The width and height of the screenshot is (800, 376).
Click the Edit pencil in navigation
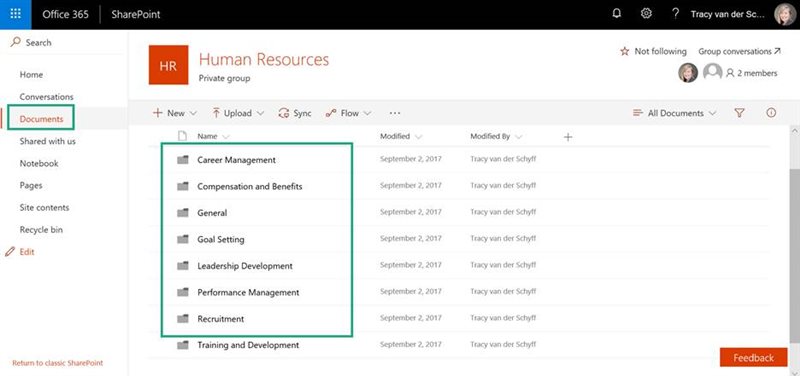(x=10, y=252)
